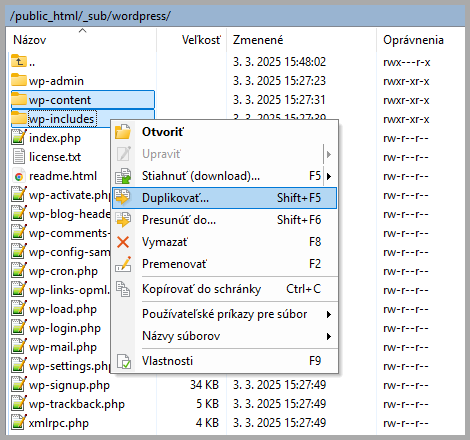This screenshot has height=440, width=470.
Task: Click the rwx---r-x permissions value
Action: (406, 62)
